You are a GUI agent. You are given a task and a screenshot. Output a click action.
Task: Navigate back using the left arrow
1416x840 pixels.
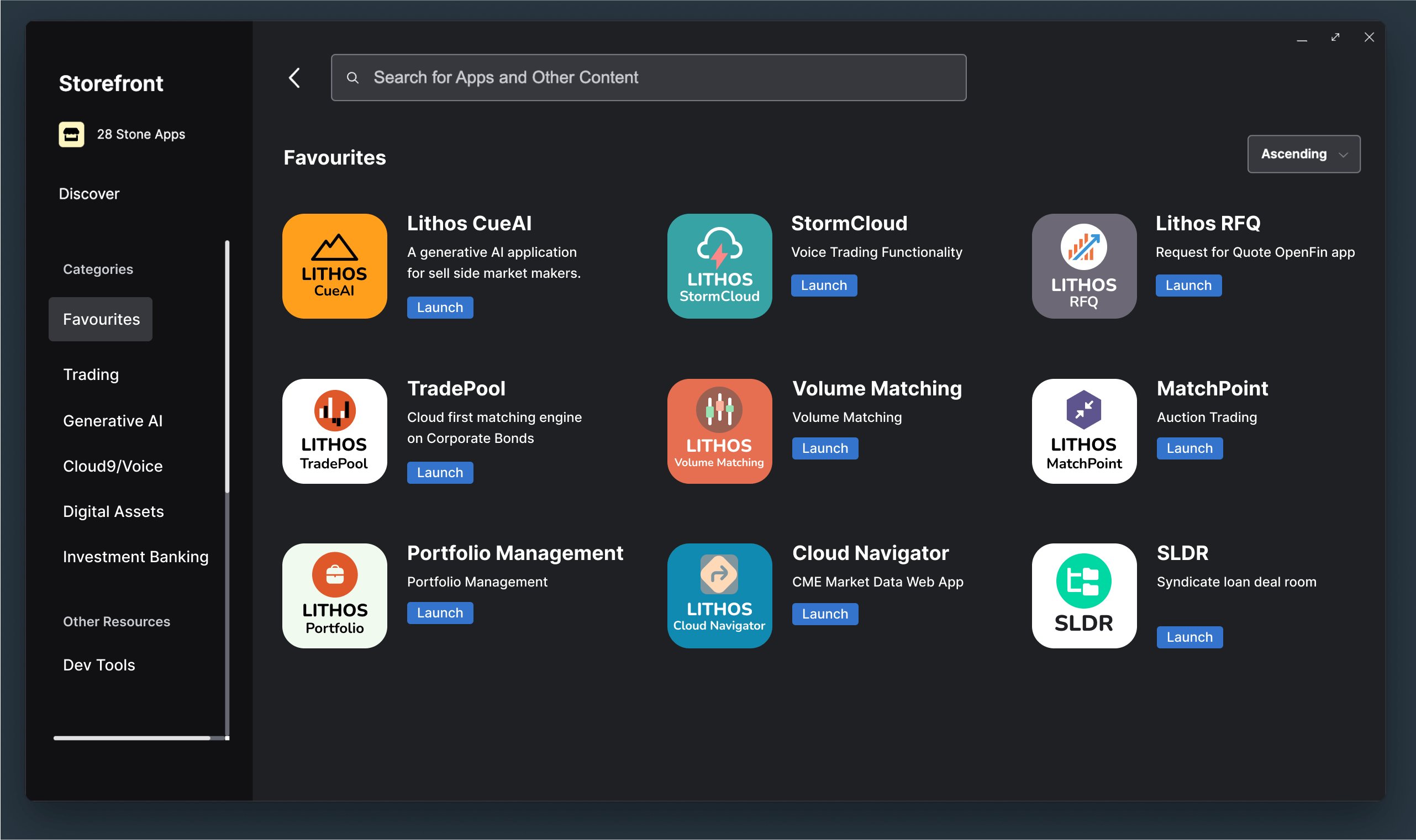coord(294,77)
